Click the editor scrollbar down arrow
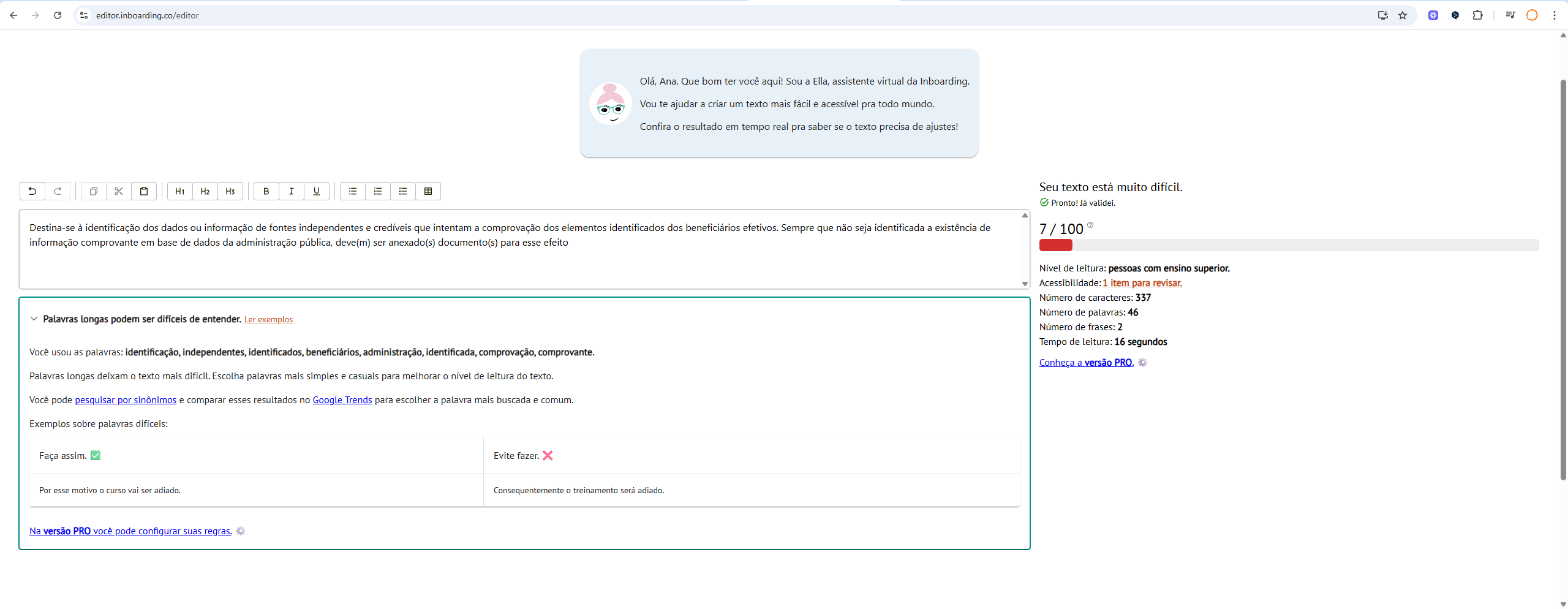The image size is (1568, 609). (1025, 284)
